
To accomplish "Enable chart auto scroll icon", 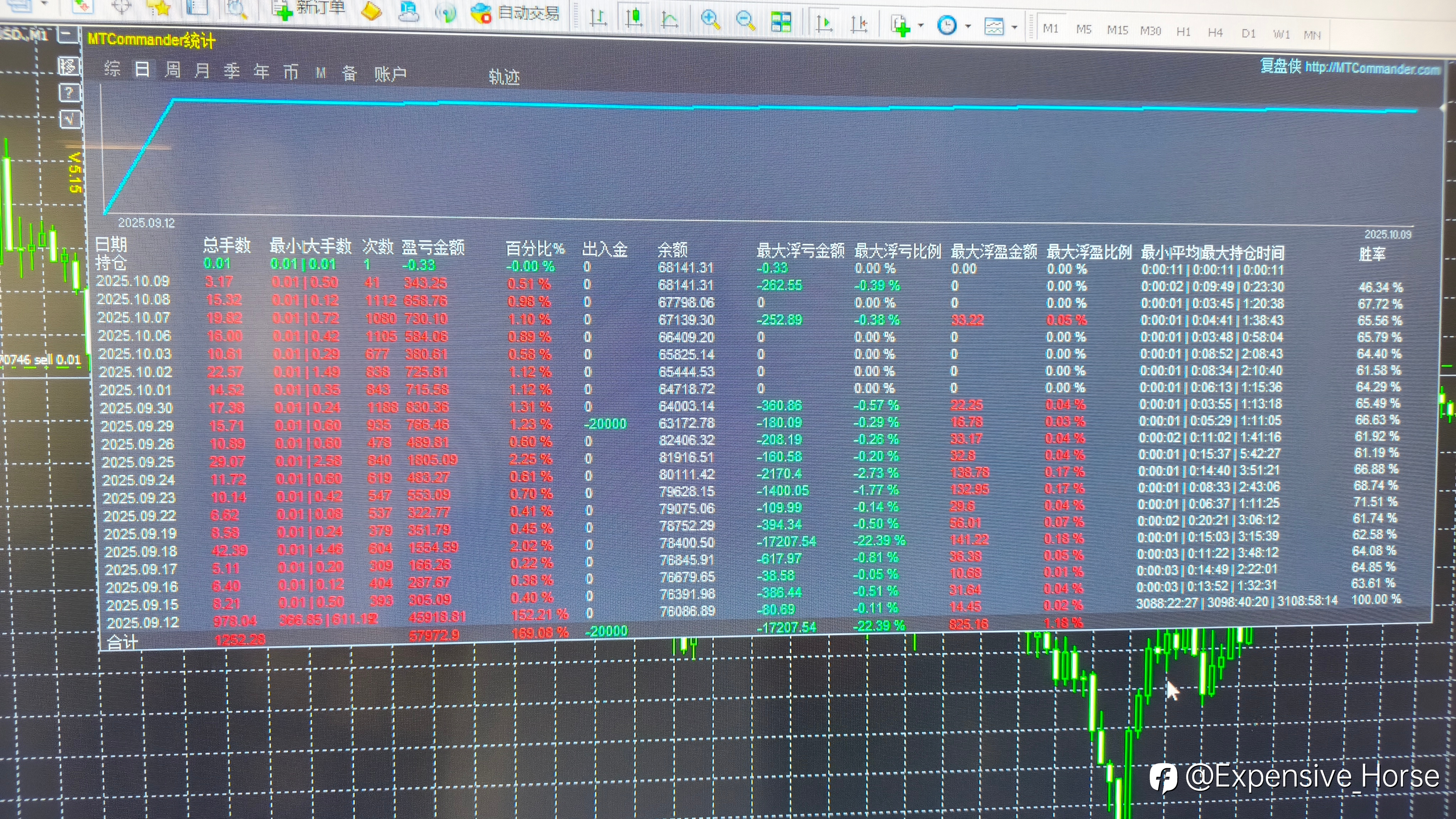I will 824,23.
